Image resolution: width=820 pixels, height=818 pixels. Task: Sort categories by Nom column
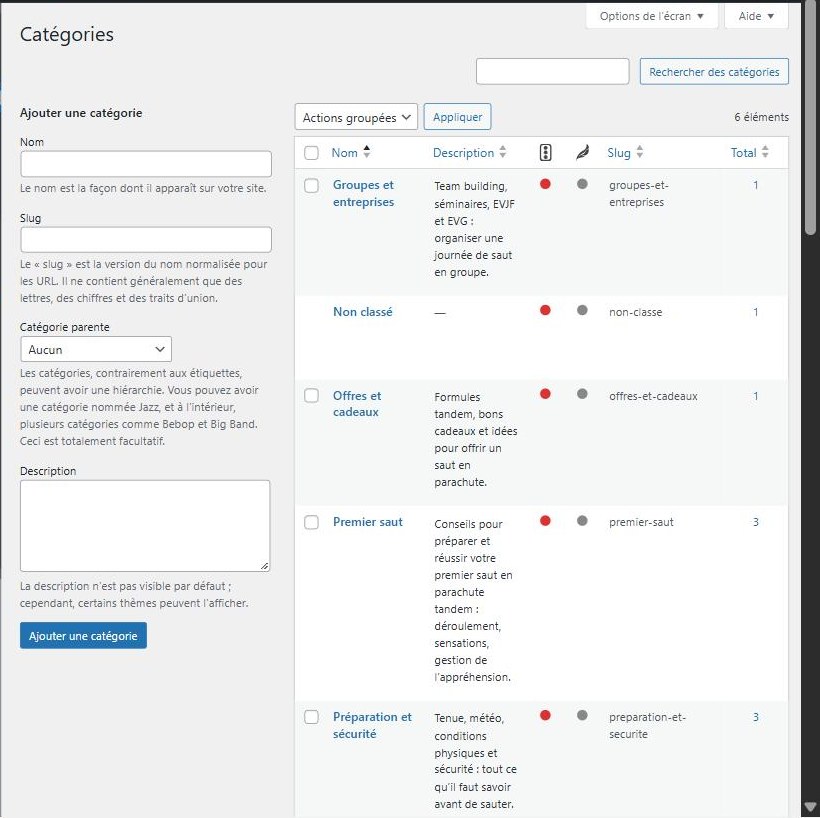coord(344,153)
